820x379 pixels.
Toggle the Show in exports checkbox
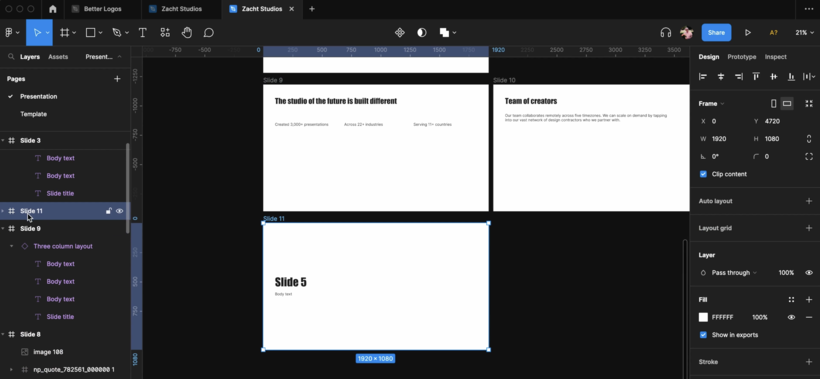tap(703, 335)
